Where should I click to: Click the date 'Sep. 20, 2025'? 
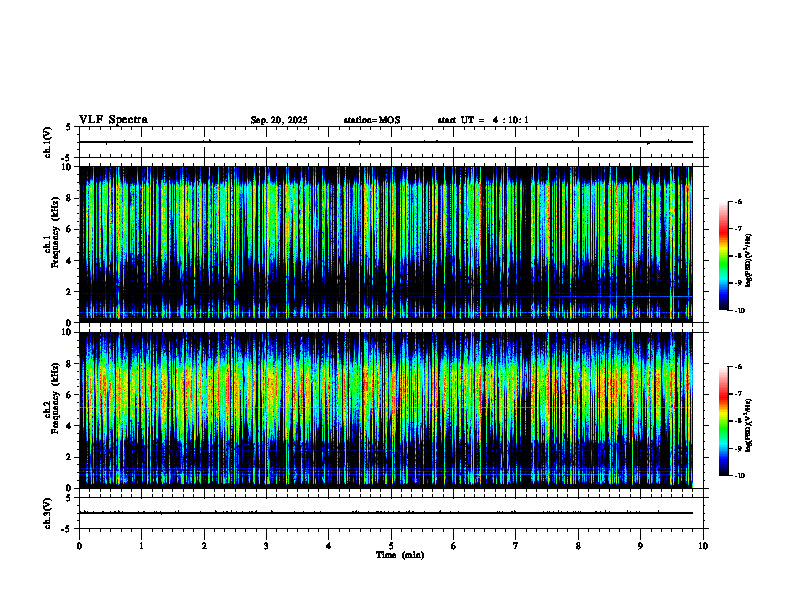279,120
